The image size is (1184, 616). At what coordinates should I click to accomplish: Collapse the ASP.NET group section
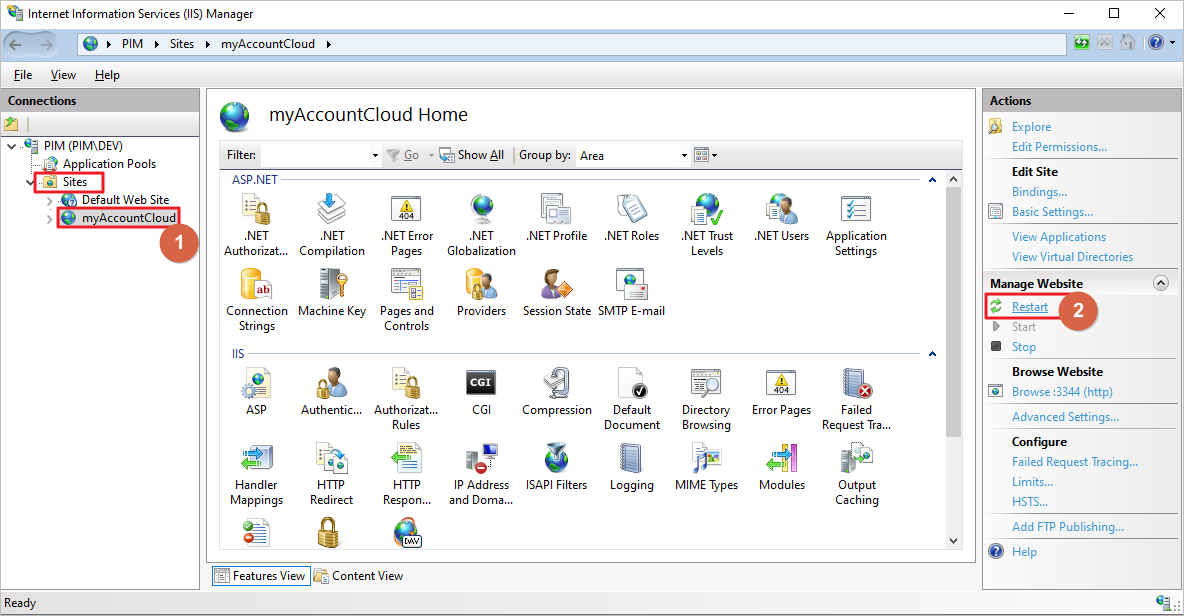933,180
